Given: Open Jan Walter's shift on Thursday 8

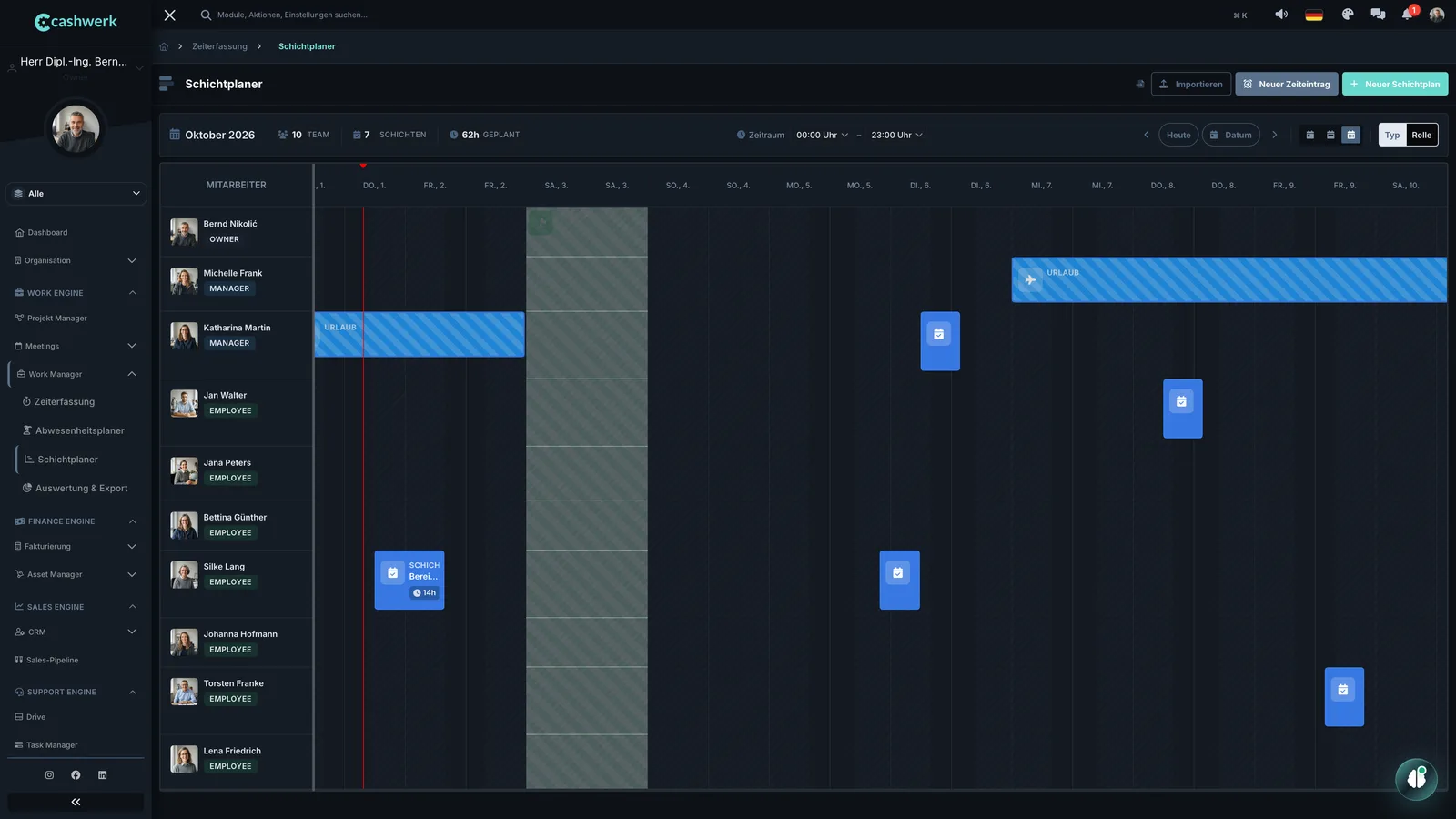Looking at the screenshot, I should tap(1182, 409).
